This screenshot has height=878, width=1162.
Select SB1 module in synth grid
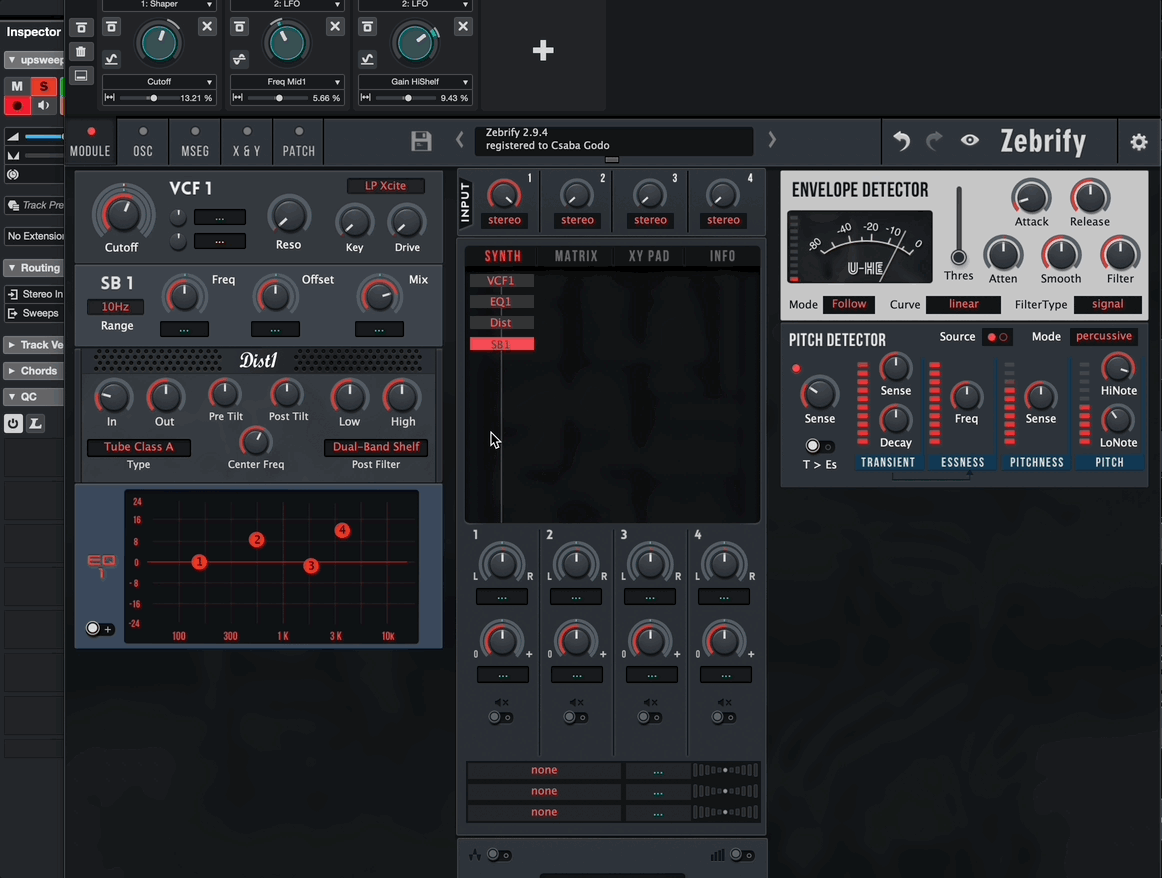click(501, 345)
